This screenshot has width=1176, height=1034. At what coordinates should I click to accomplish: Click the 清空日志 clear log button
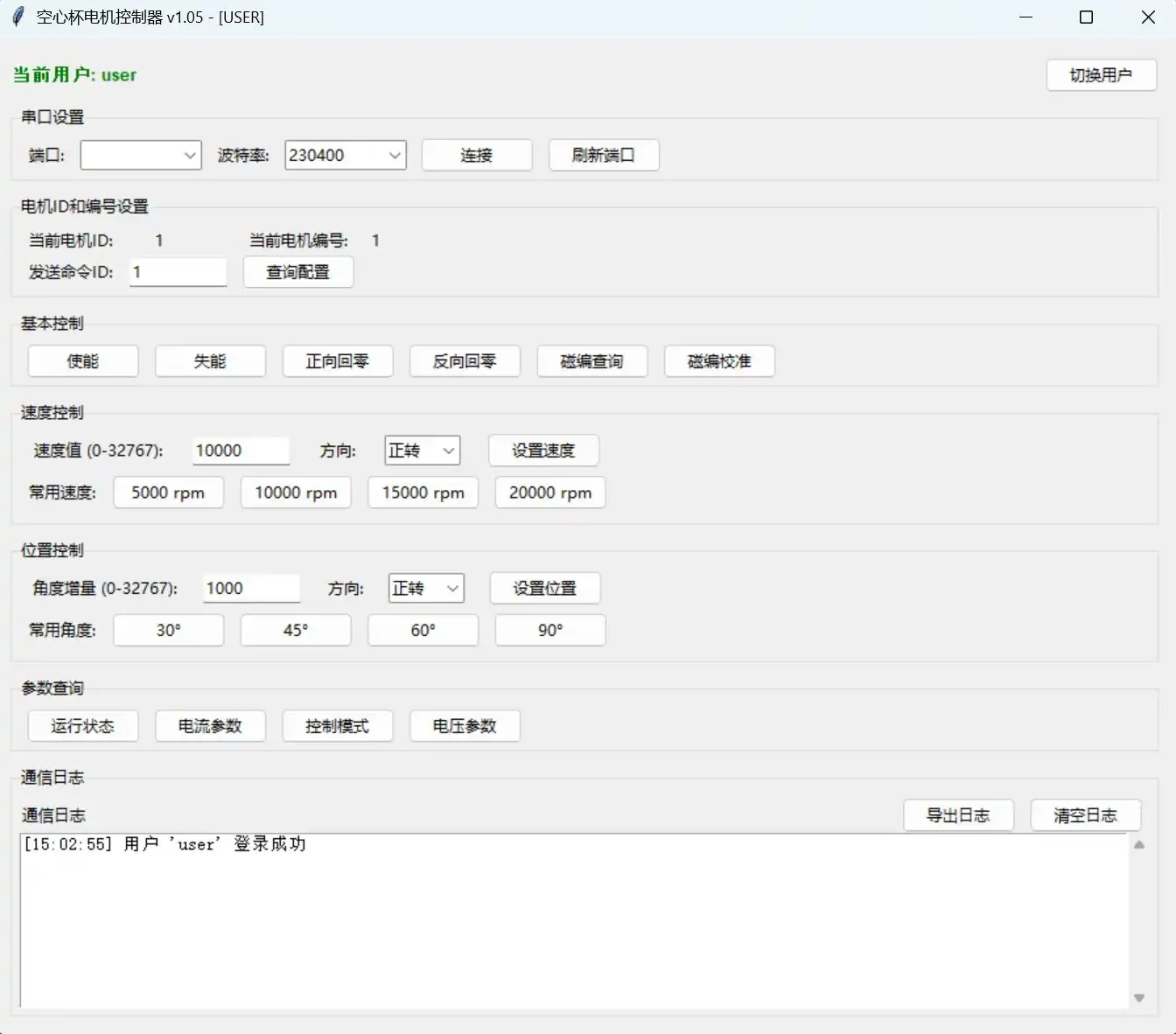(x=1086, y=815)
